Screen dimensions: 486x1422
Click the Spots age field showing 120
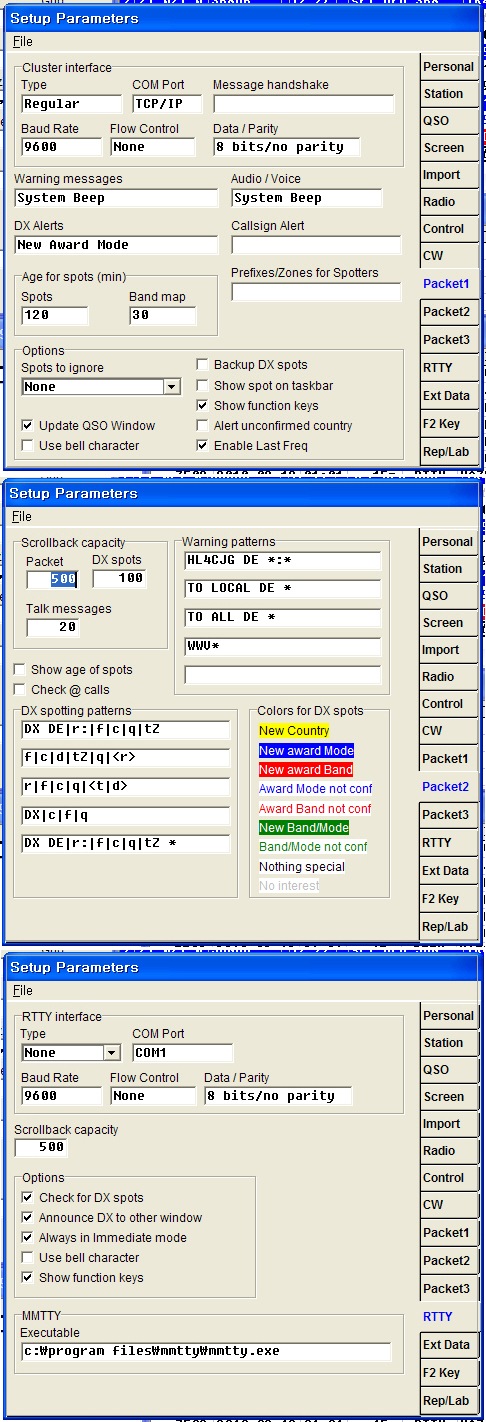pos(54,316)
